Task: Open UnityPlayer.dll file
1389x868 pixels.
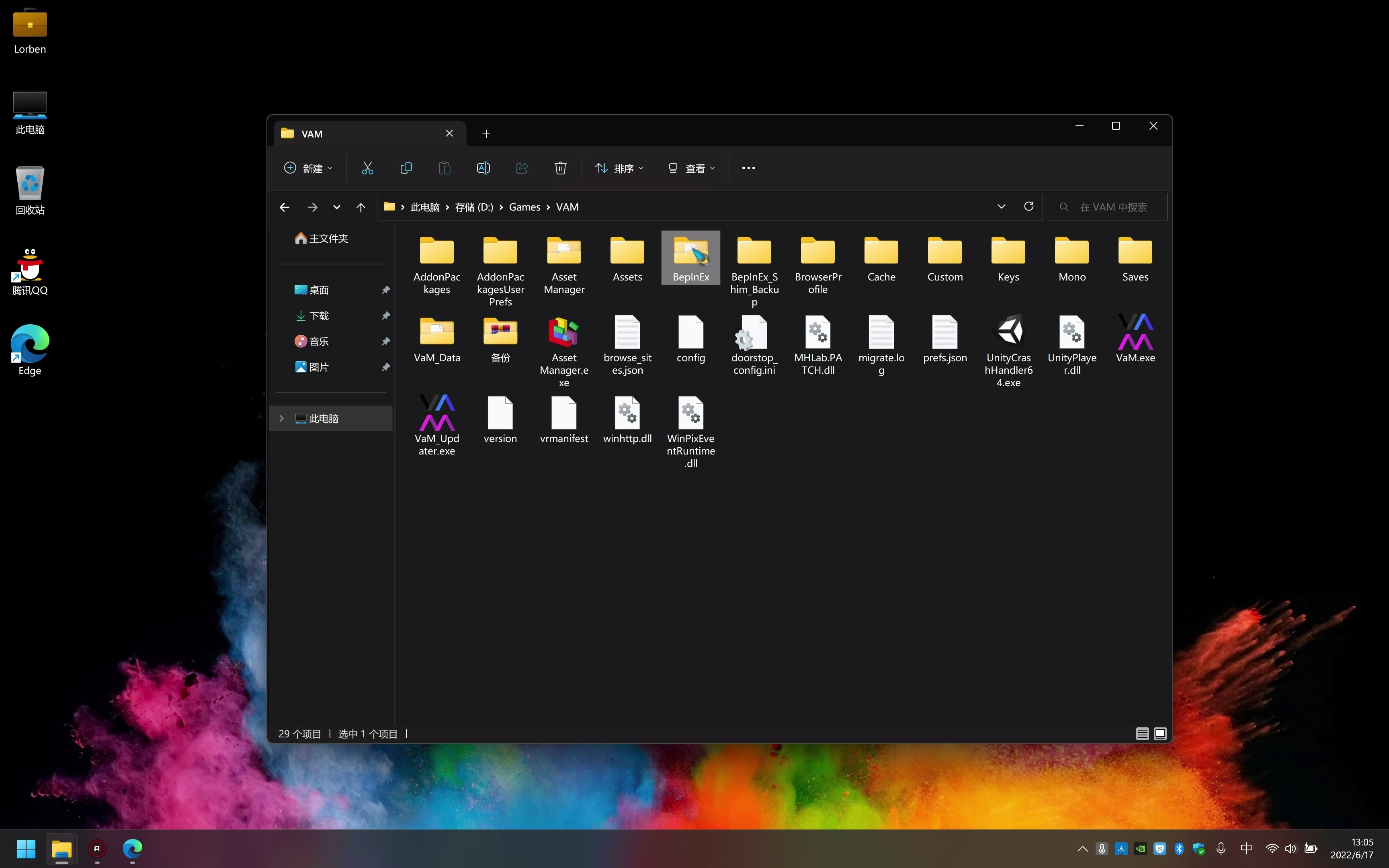Action: tap(1071, 343)
